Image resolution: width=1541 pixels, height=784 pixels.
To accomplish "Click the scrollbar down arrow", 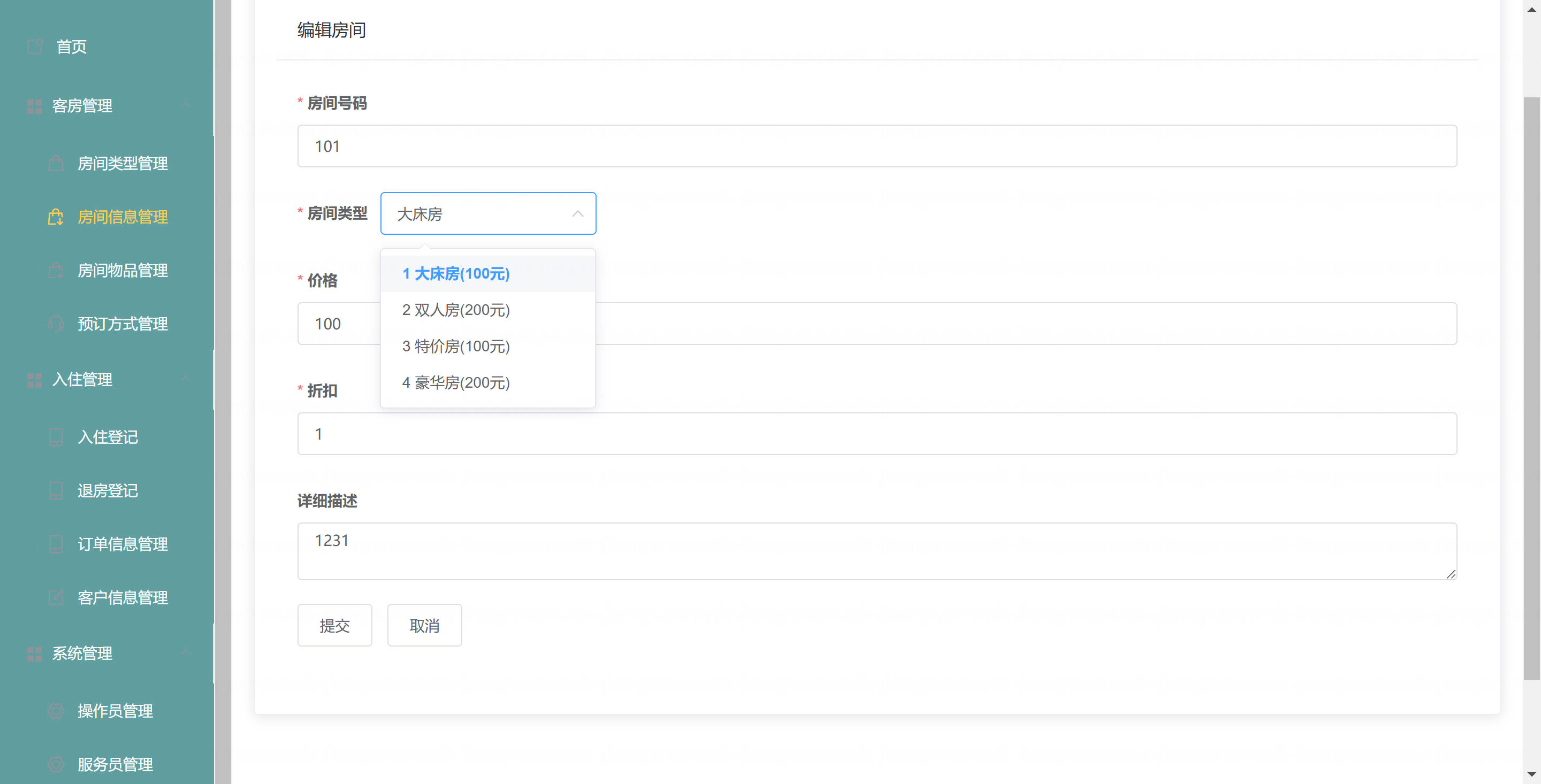I will pos(1531,775).
